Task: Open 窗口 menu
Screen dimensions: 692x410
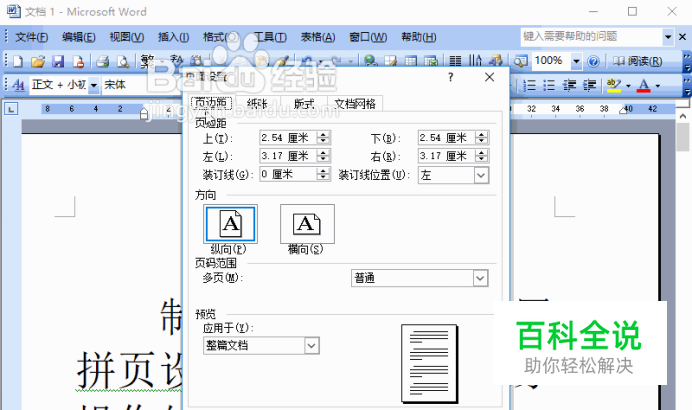Action: click(x=368, y=37)
